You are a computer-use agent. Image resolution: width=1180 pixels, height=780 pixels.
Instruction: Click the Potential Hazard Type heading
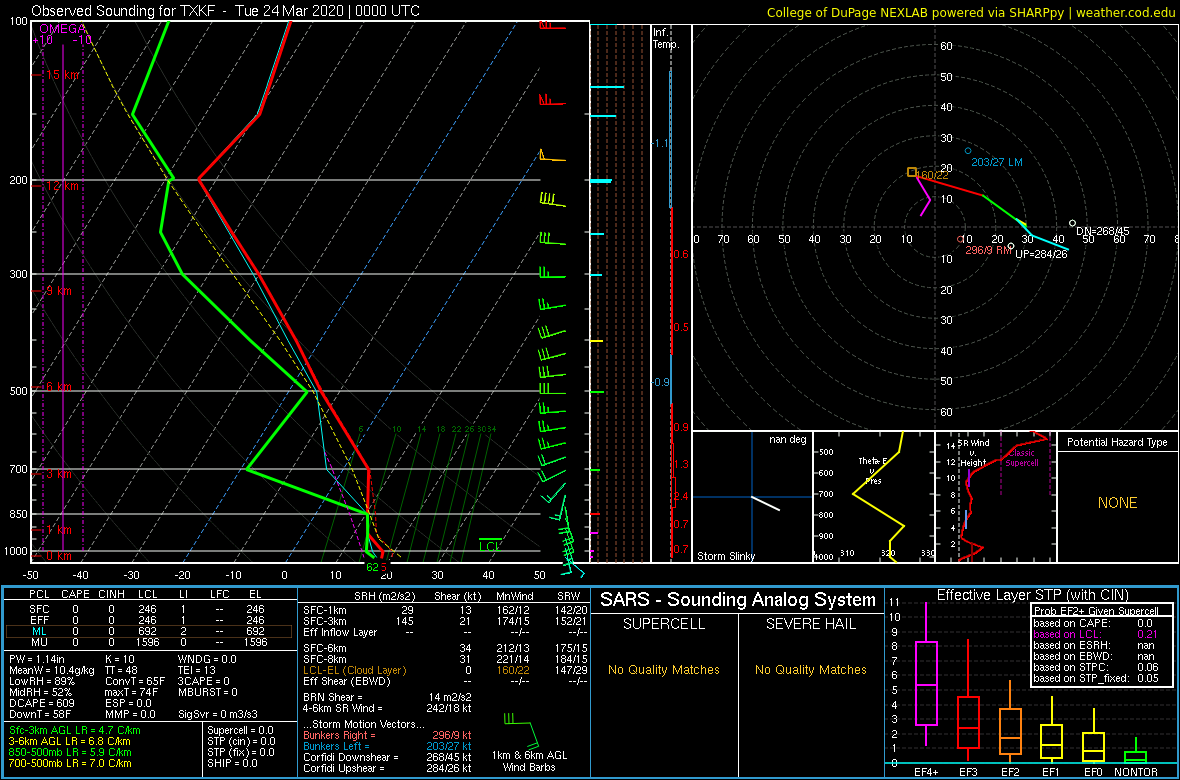pos(1117,443)
